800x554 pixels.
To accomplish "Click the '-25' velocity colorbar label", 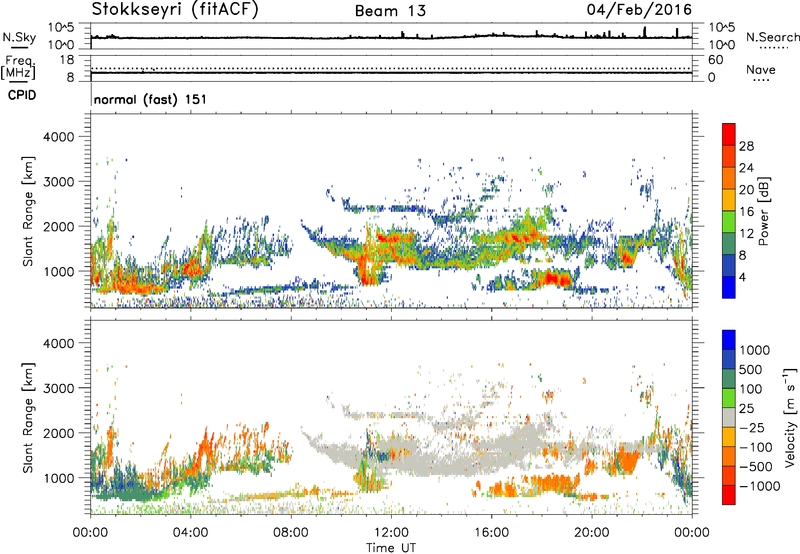I will (x=755, y=428).
